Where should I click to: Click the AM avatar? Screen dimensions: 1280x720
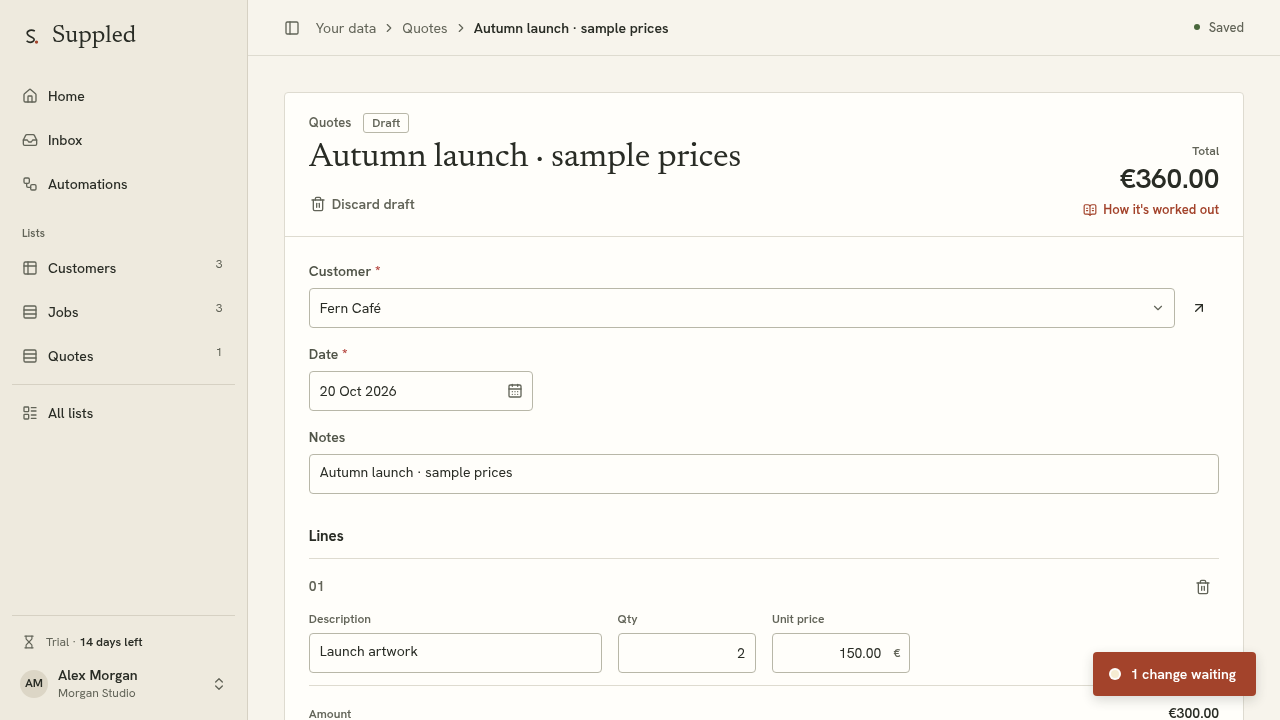coord(34,684)
